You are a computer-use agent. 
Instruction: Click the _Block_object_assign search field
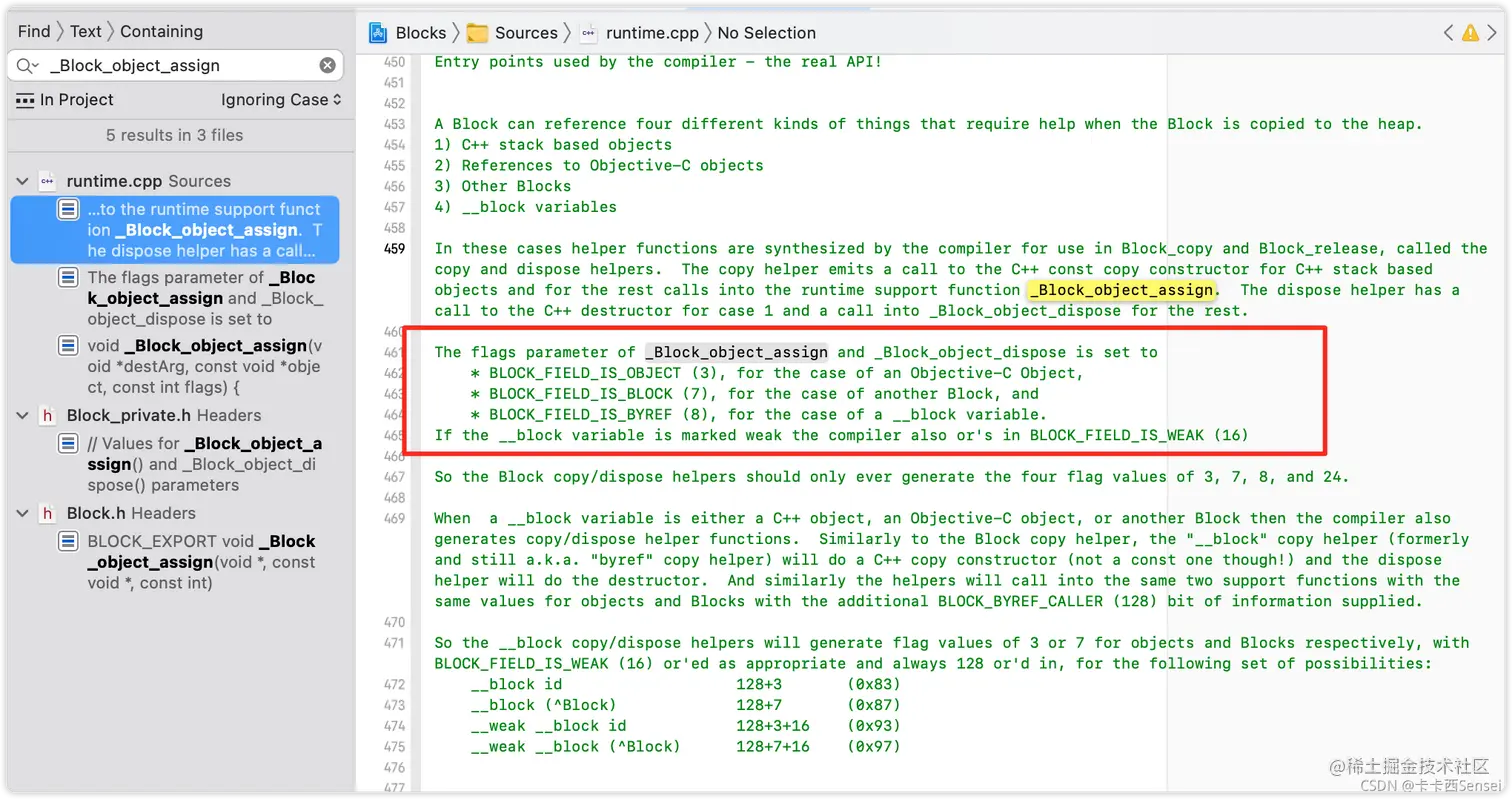(176, 66)
